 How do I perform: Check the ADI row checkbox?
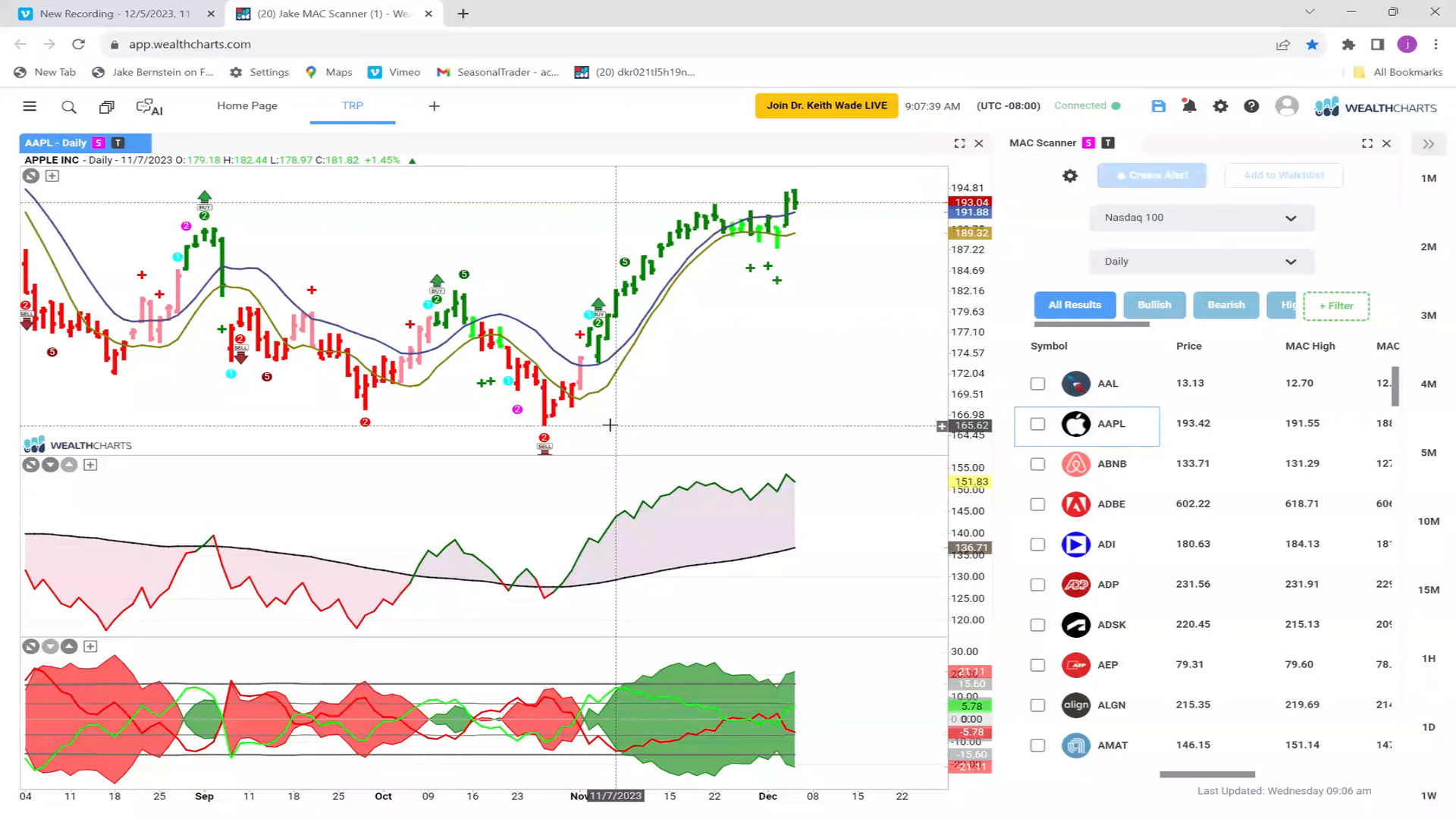point(1037,544)
